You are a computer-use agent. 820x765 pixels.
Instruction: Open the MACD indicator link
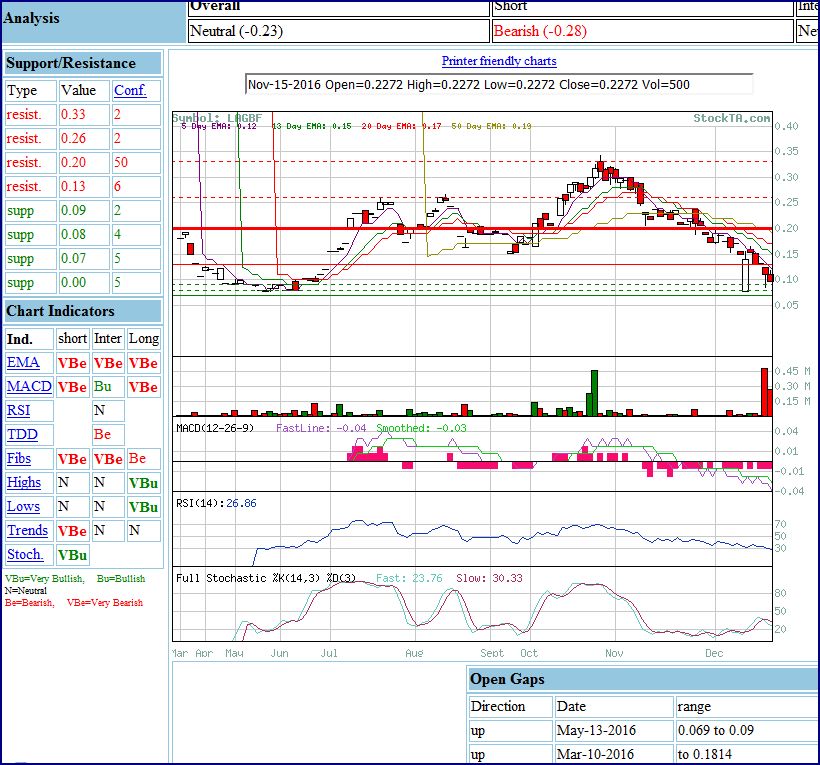(x=29, y=387)
